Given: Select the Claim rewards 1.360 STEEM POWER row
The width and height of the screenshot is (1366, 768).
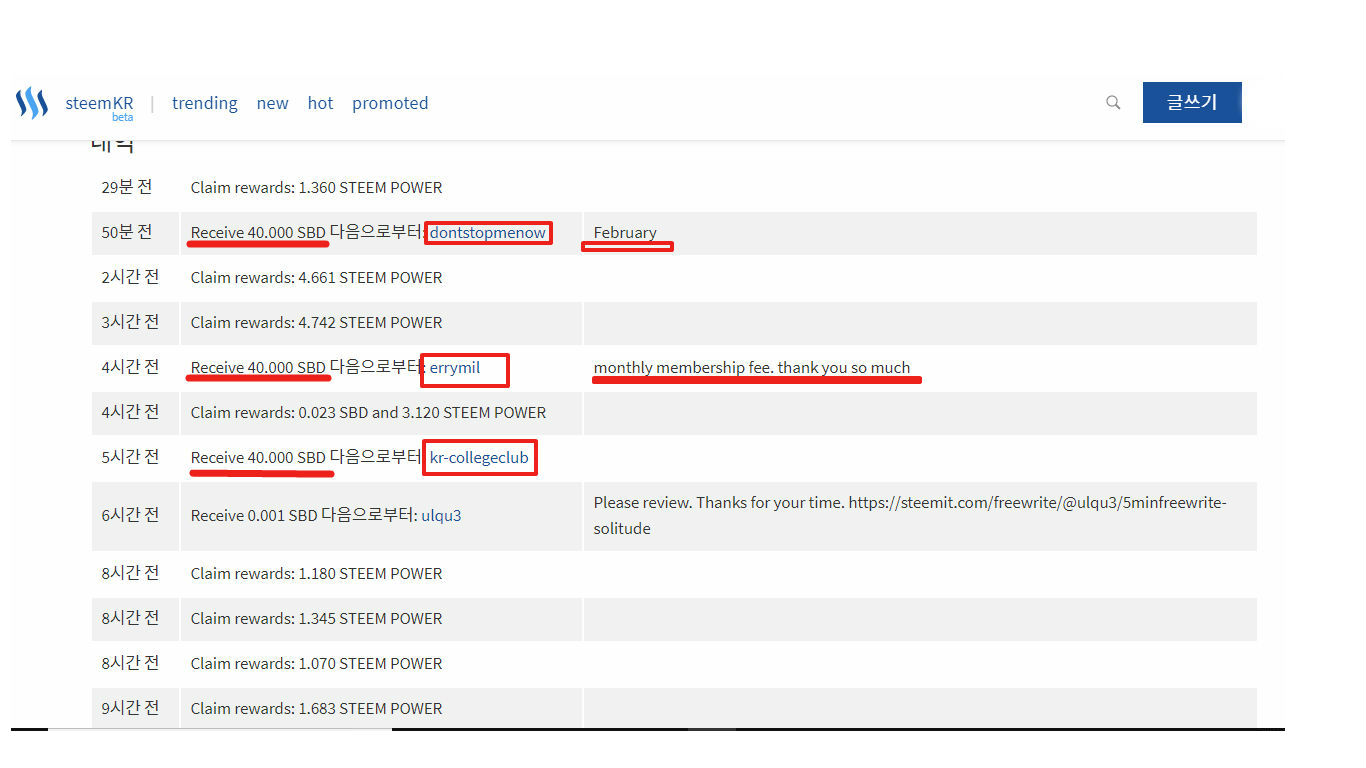Looking at the screenshot, I should [316, 187].
